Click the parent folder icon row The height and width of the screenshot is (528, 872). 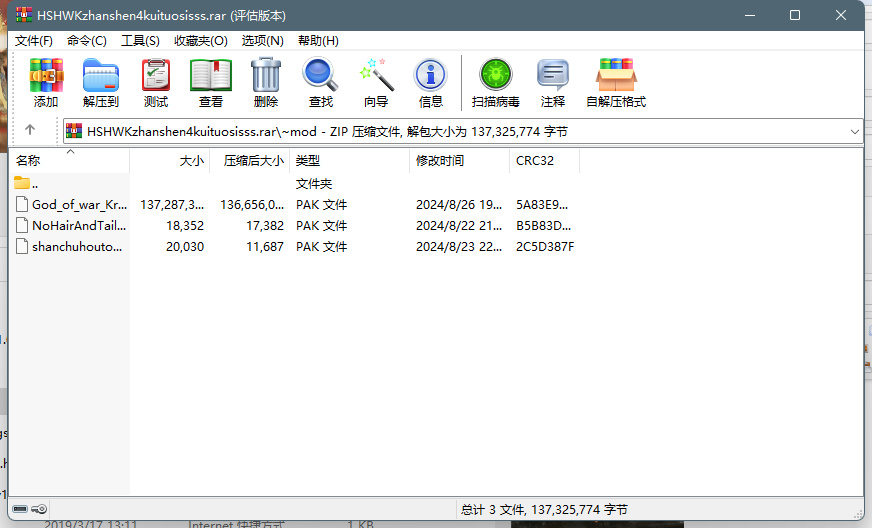point(22,182)
